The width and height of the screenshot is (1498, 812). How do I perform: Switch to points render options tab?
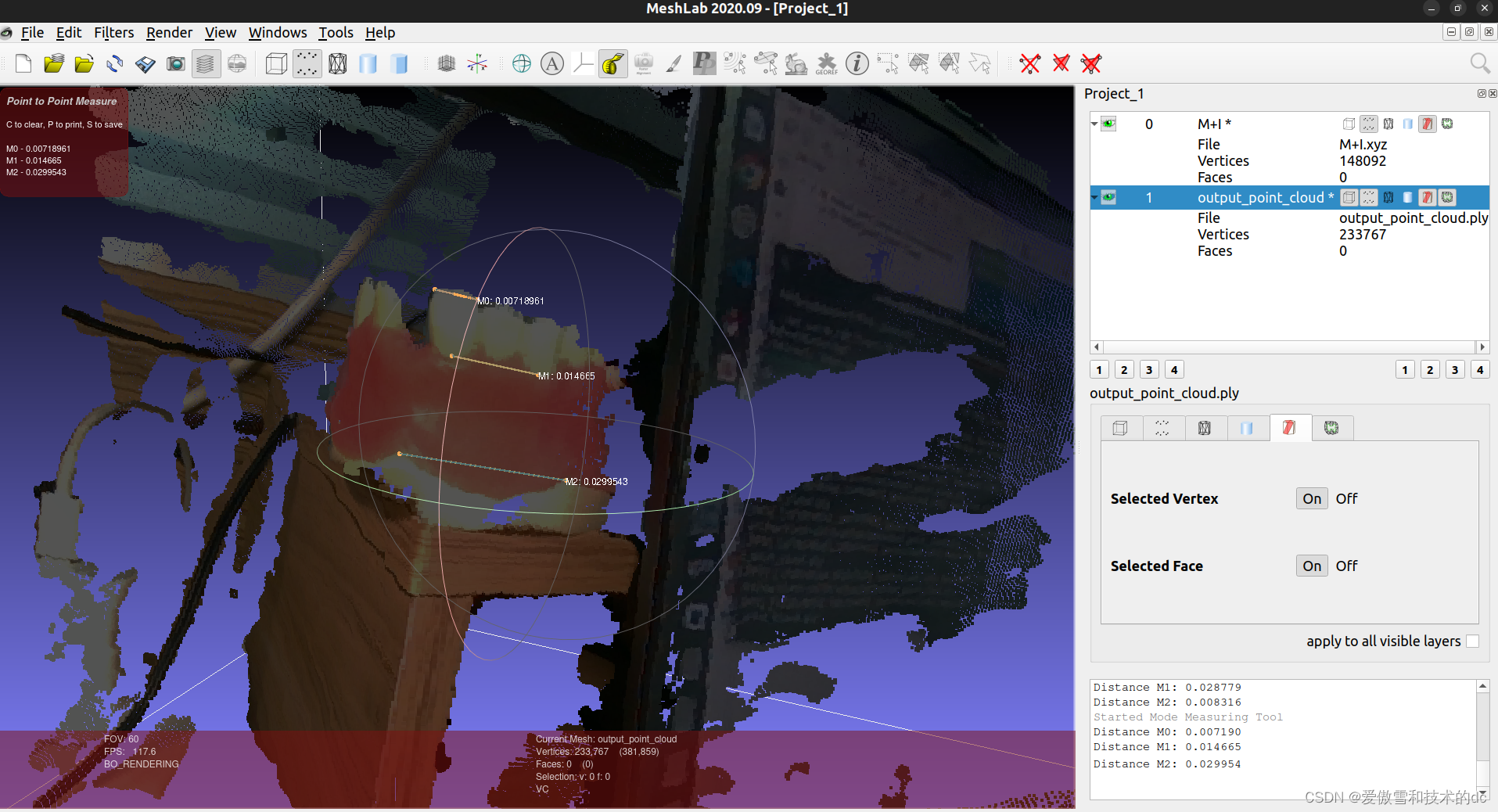(x=1163, y=428)
